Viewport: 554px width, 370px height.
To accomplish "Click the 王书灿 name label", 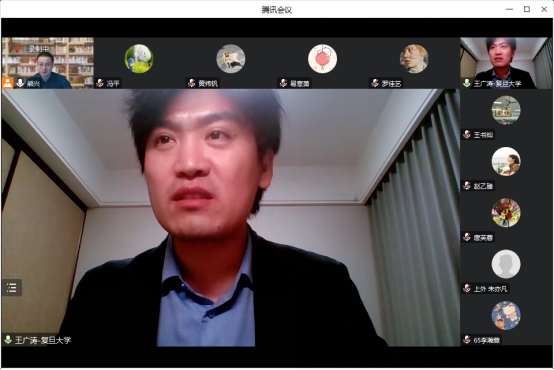I will pos(483,135).
